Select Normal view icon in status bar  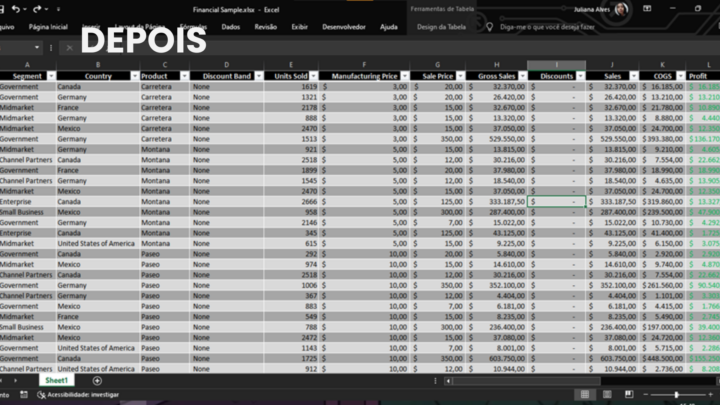pos(585,394)
